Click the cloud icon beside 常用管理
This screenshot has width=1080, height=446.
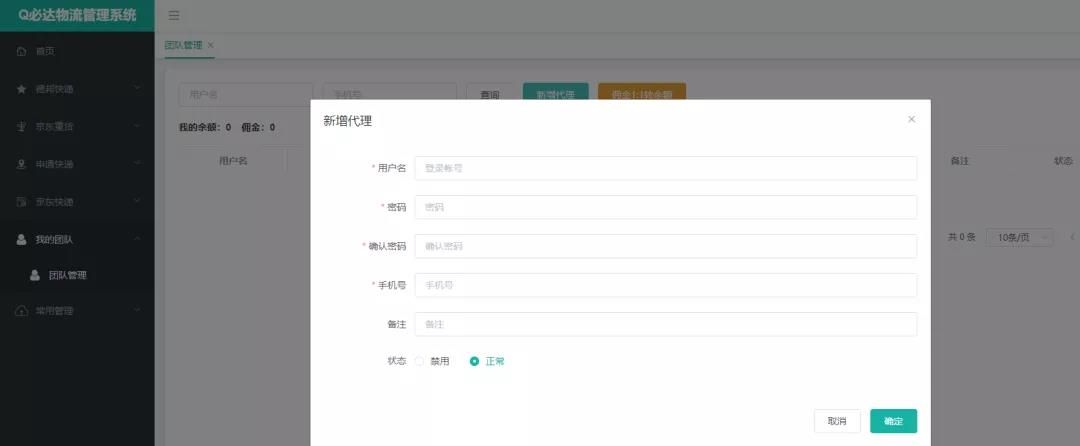pyautogui.click(x=21, y=311)
